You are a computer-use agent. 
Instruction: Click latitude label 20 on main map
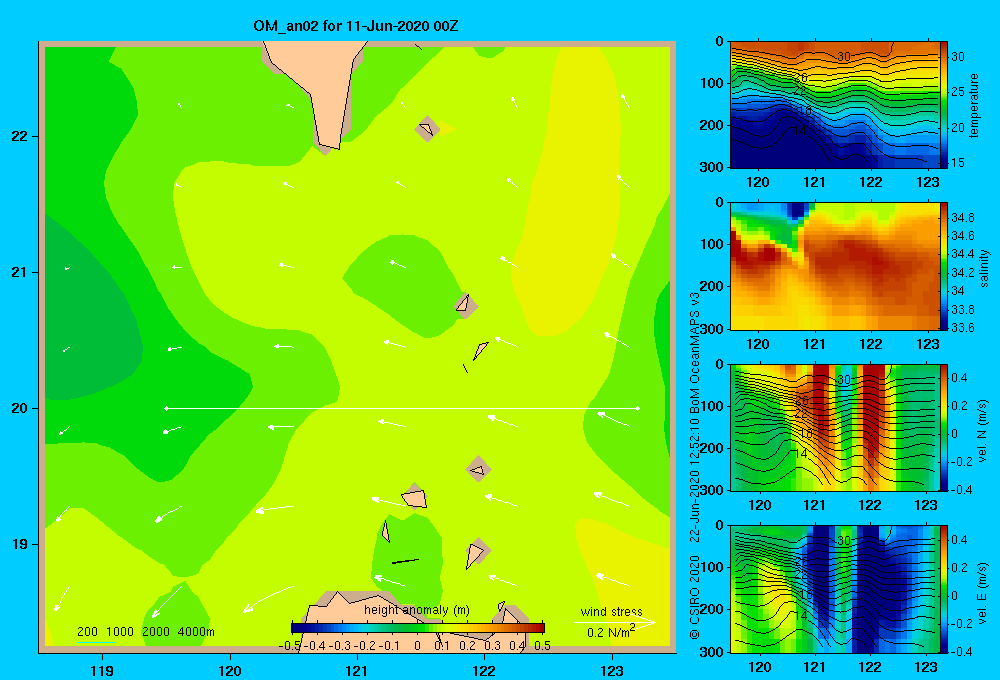pyautogui.click(x=20, y=408)
